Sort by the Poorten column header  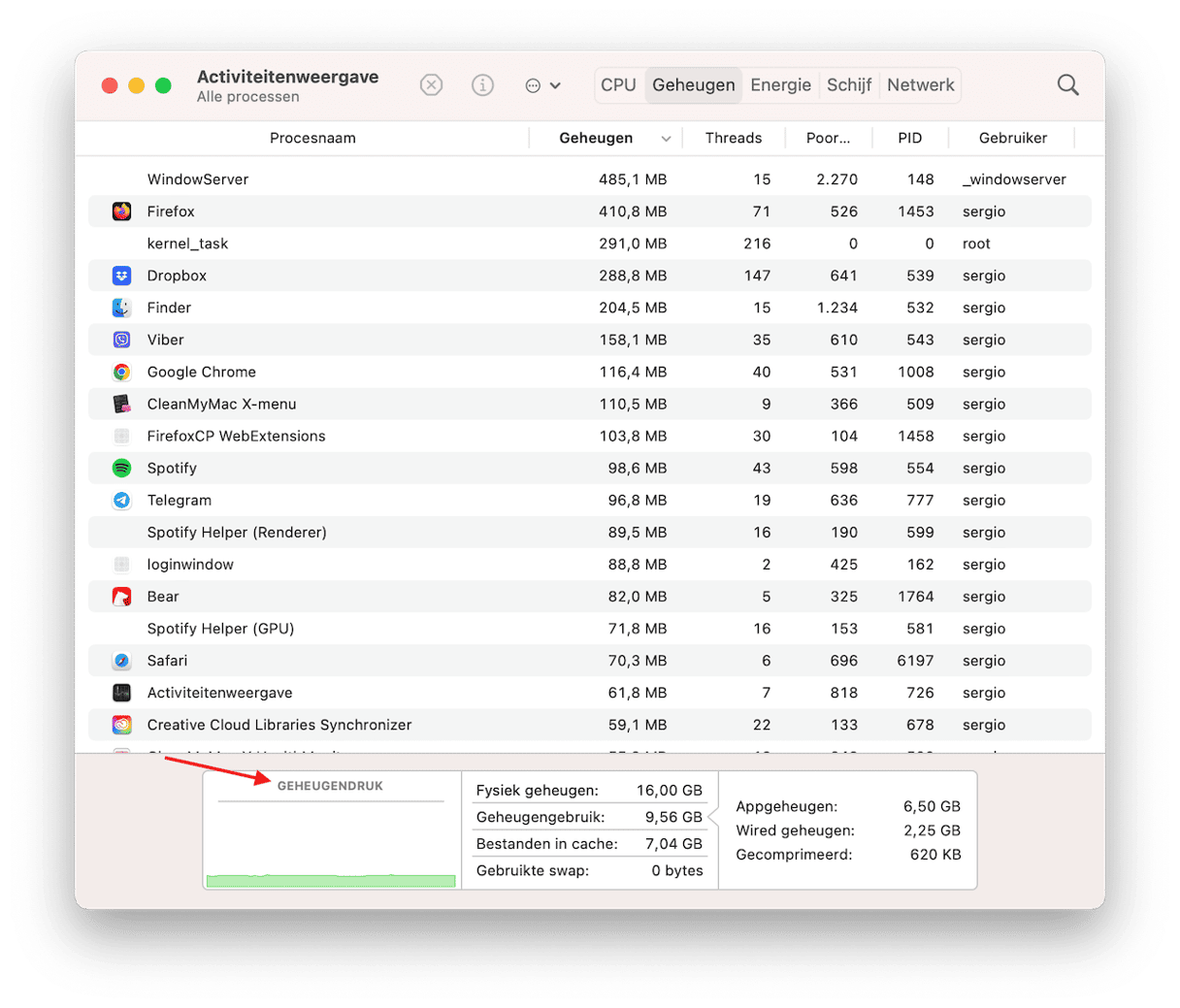click(828, 138)
